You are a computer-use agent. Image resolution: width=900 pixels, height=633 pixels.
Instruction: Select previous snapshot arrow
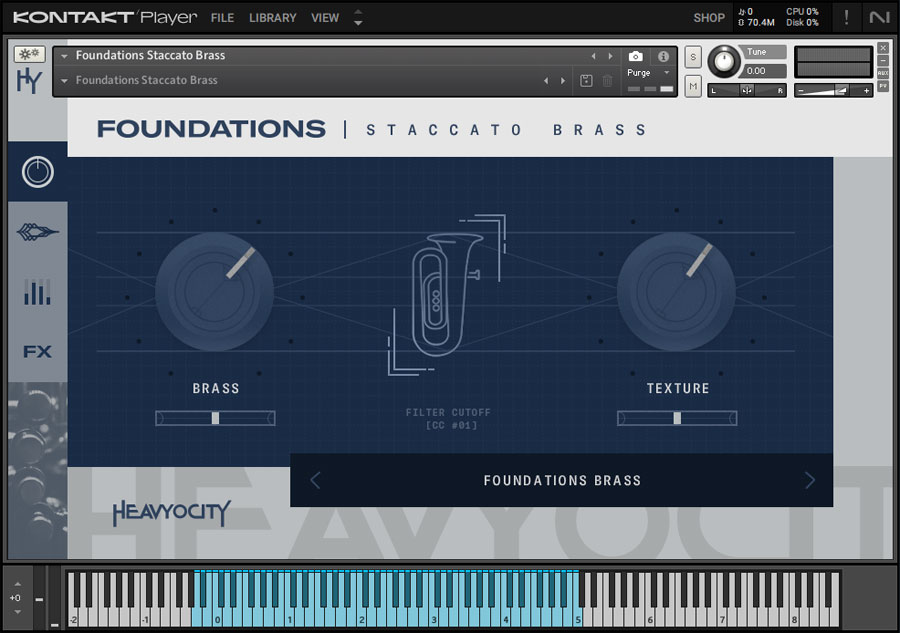[x=546, y=81]
